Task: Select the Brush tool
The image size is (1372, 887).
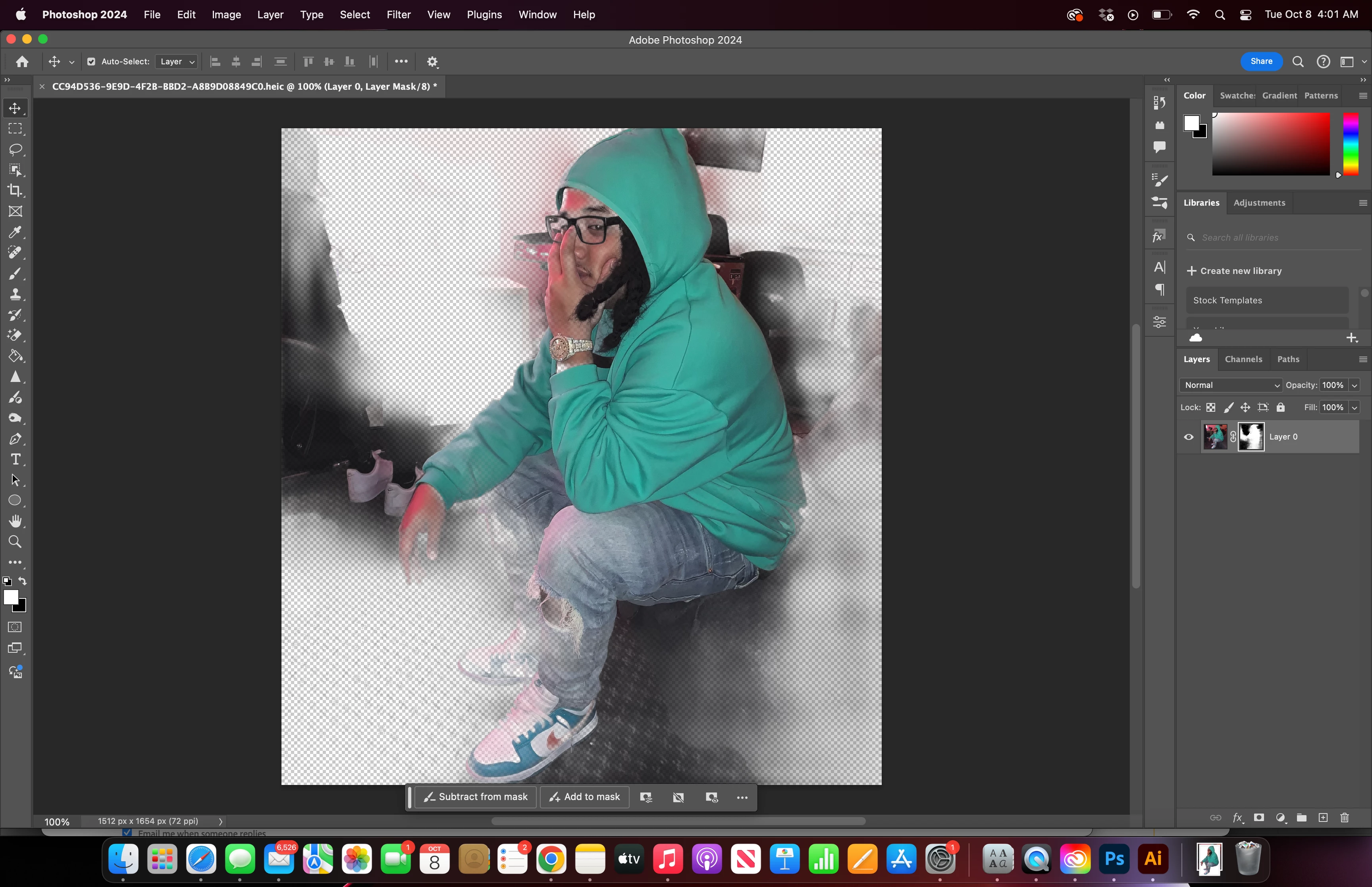Action: pyautogui.click(x=15, y=274)
